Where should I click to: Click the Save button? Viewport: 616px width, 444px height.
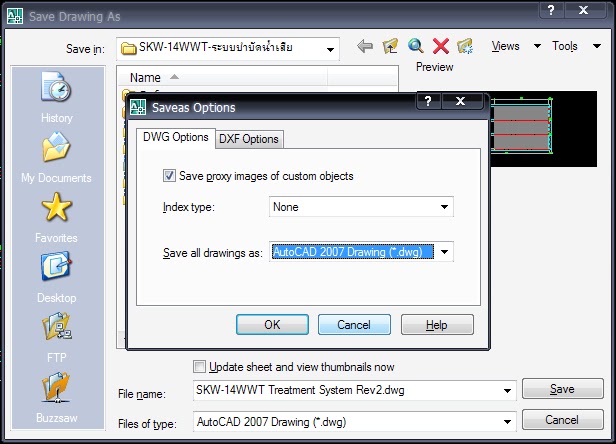coord(562,389)
